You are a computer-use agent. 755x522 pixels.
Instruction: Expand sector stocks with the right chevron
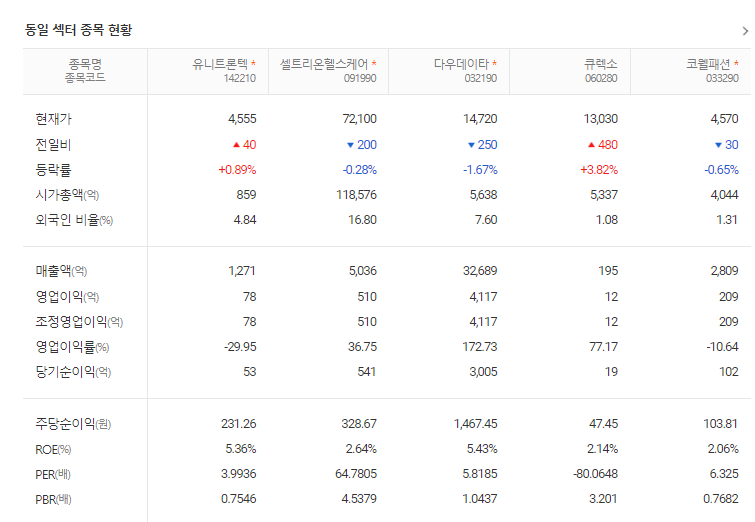coord(745,31)
